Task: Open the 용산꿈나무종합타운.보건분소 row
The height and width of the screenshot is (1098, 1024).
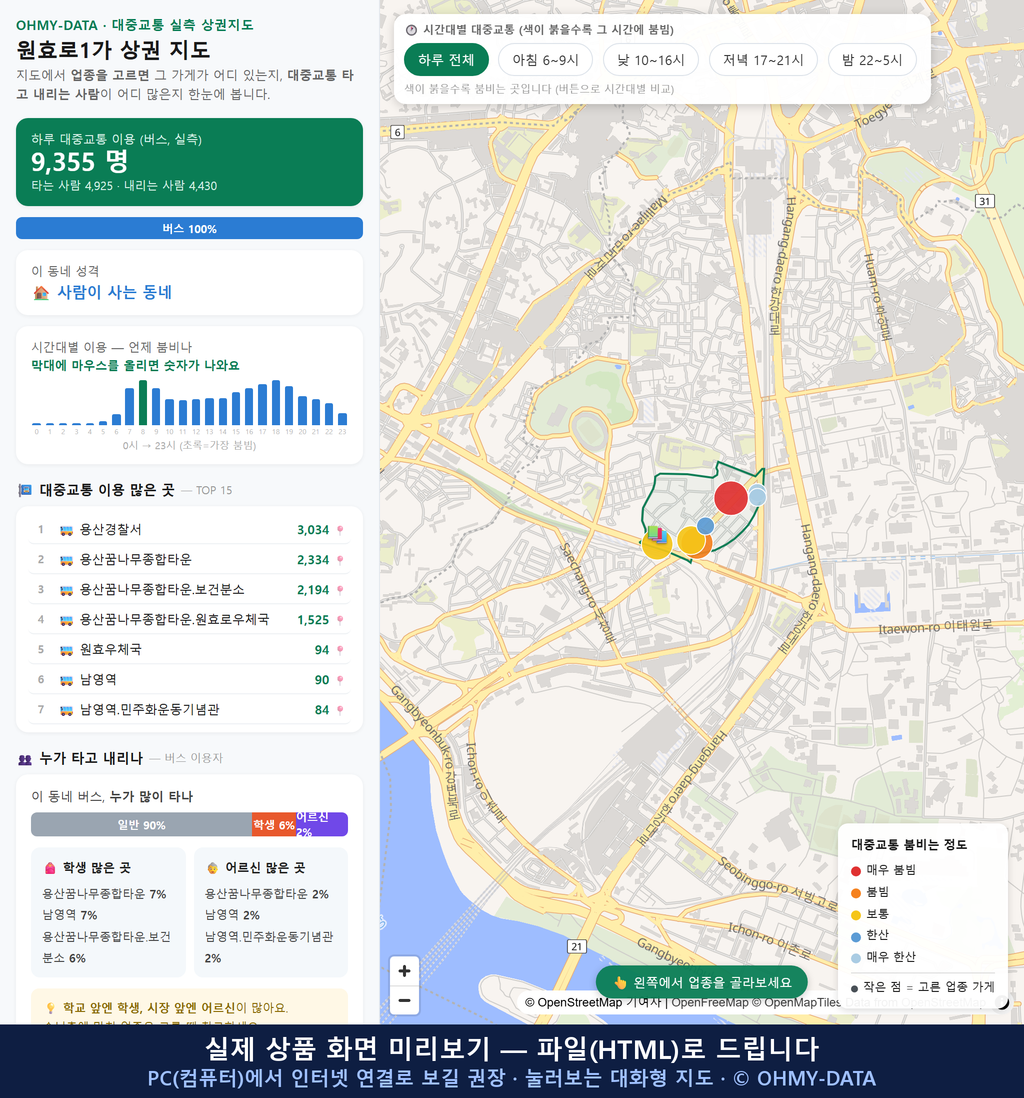Action: click(x=189, y=590)
